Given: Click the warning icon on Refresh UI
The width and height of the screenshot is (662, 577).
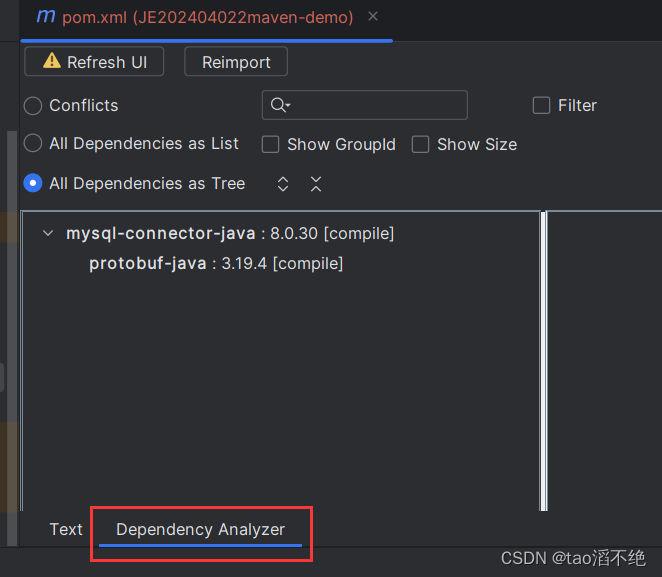Looking at the screenshot, I should tap(52, 60).
